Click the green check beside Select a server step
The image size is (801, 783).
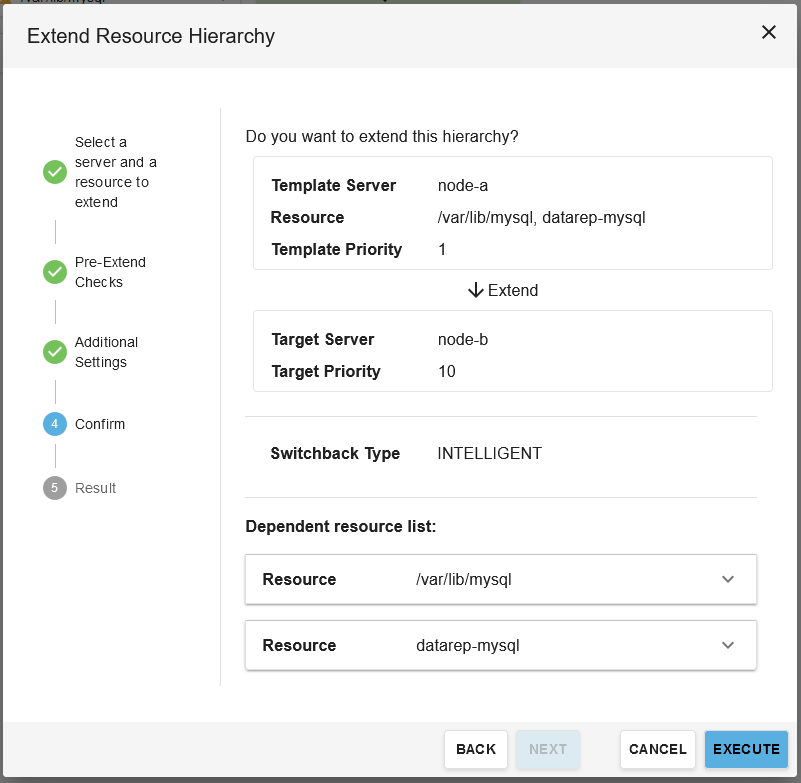(55, 172)
